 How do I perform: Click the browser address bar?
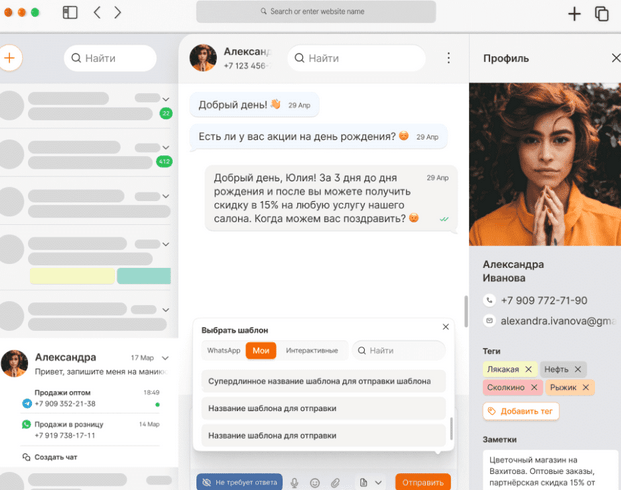(x=316, y=11)
